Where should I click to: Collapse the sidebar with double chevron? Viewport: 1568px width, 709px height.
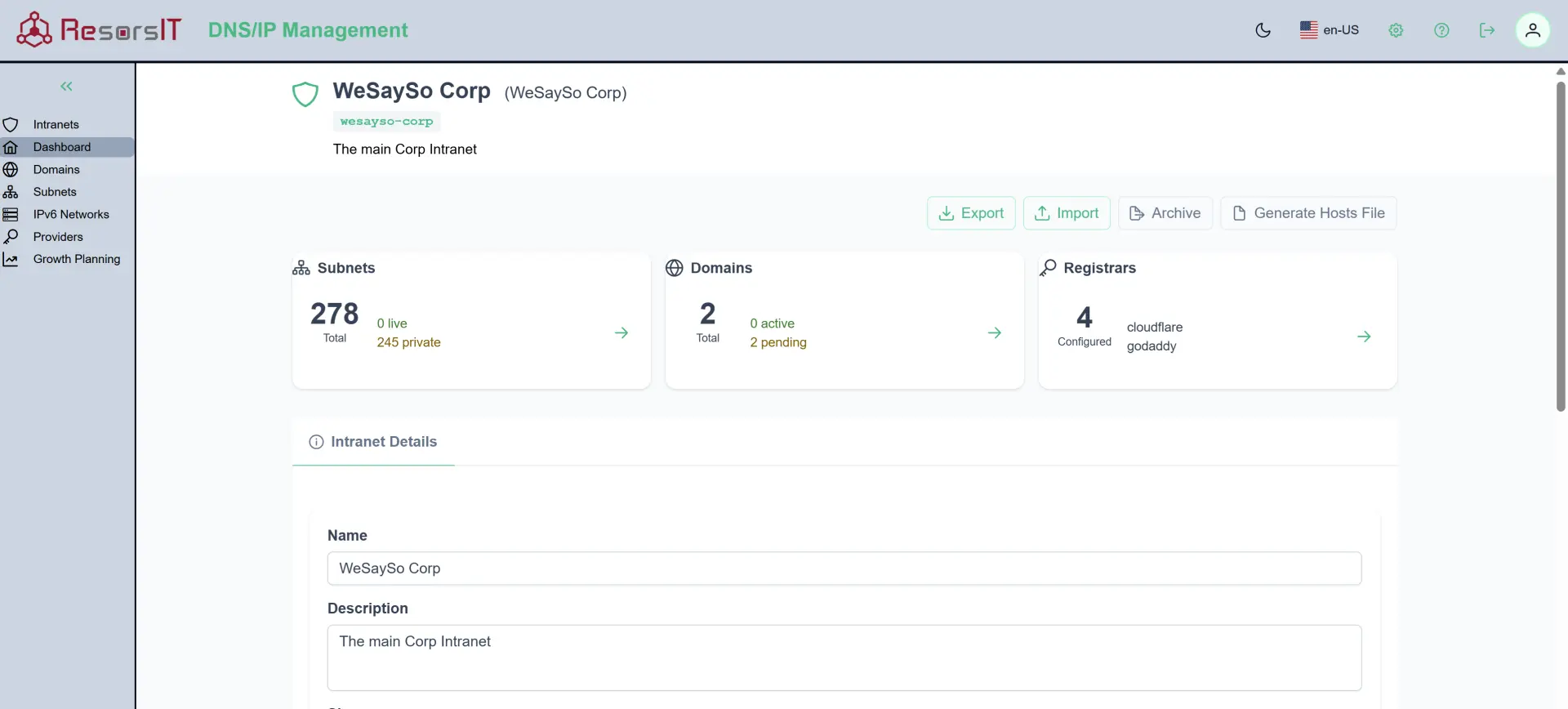click(x=67, y=87)
